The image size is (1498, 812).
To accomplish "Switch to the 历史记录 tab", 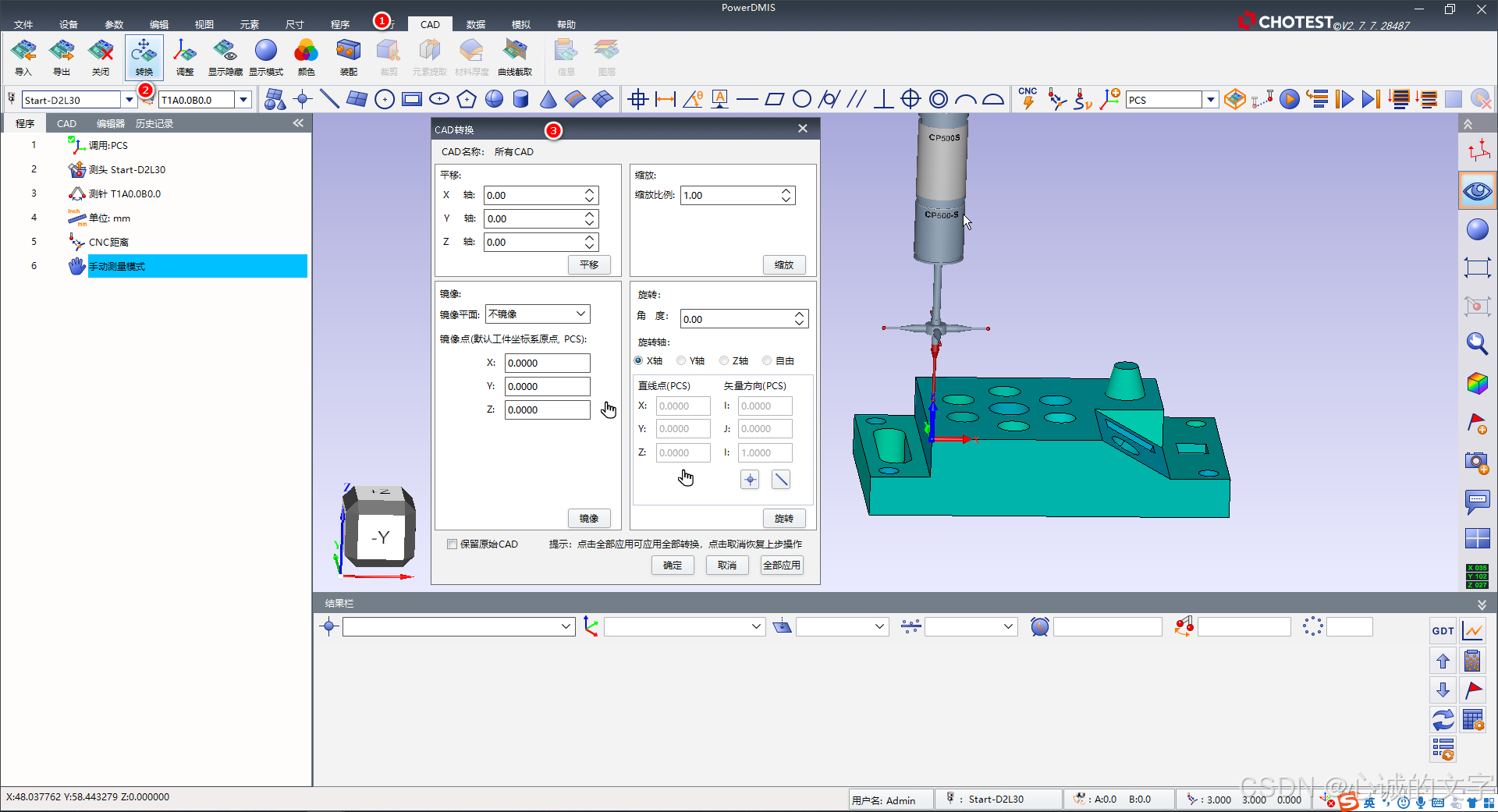I will pyautogui.click(x=154, y=124).
